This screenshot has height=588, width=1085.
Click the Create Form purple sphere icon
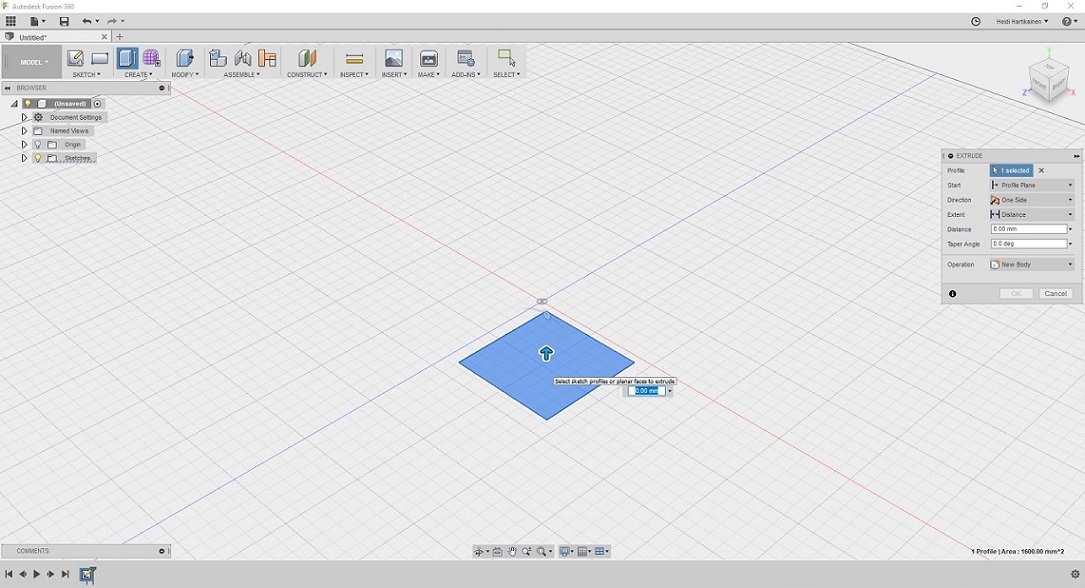coord(152,58)
